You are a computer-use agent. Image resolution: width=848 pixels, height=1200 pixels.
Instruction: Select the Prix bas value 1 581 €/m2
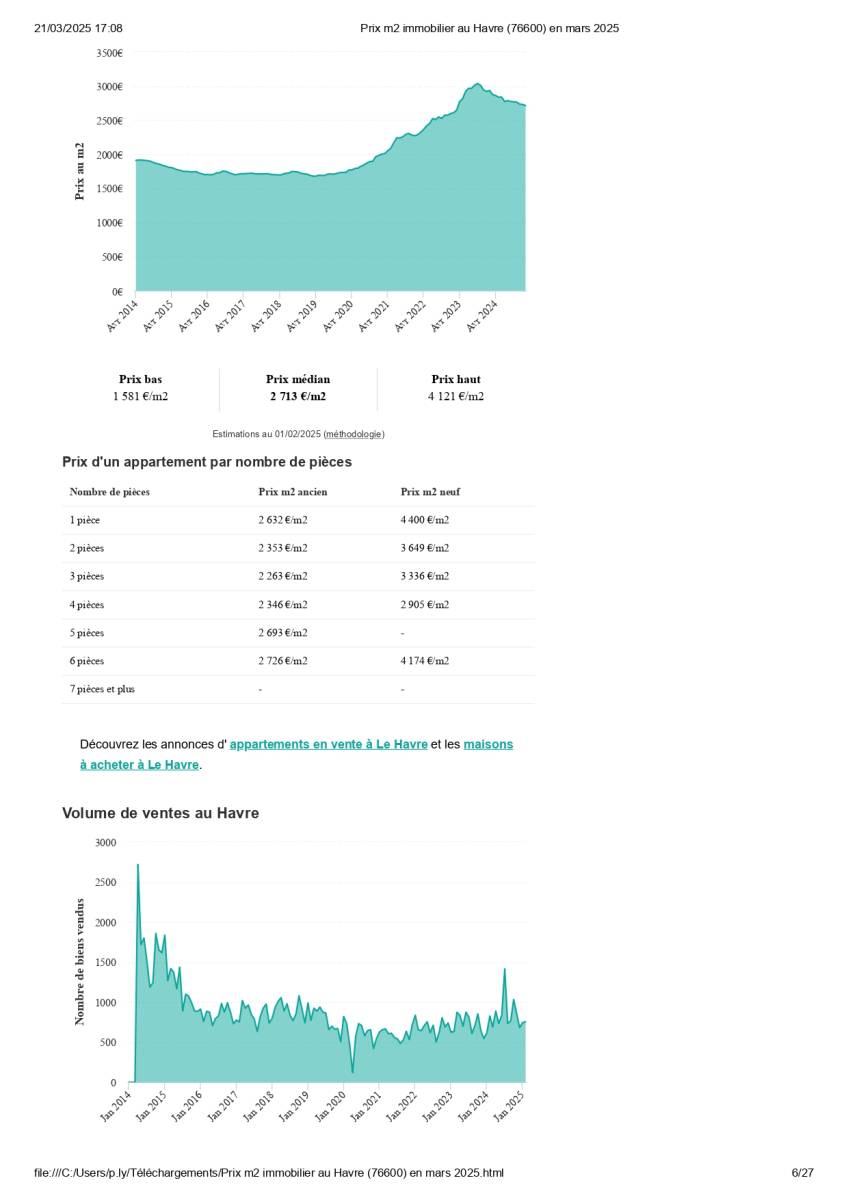[140, 397]
